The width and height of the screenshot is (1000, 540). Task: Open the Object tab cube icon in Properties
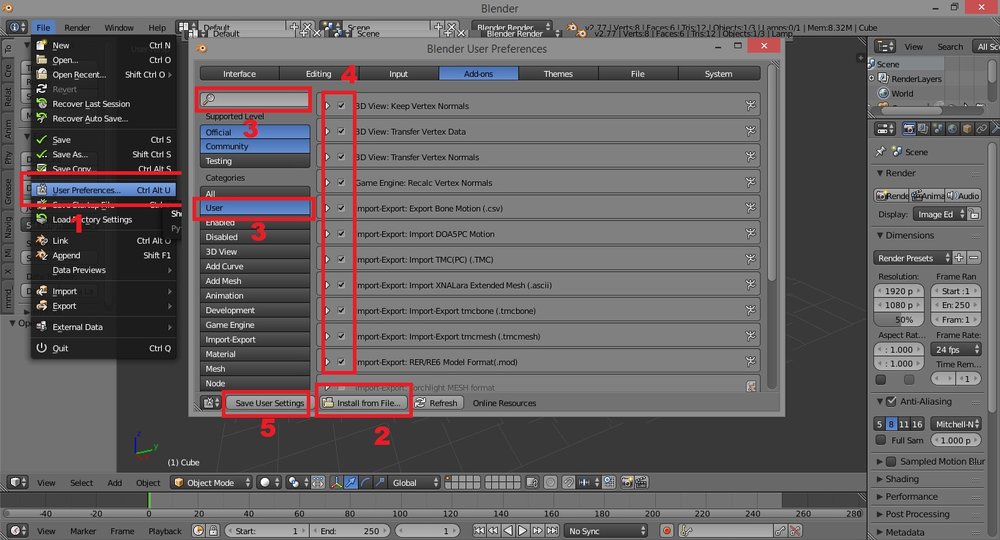967,129
